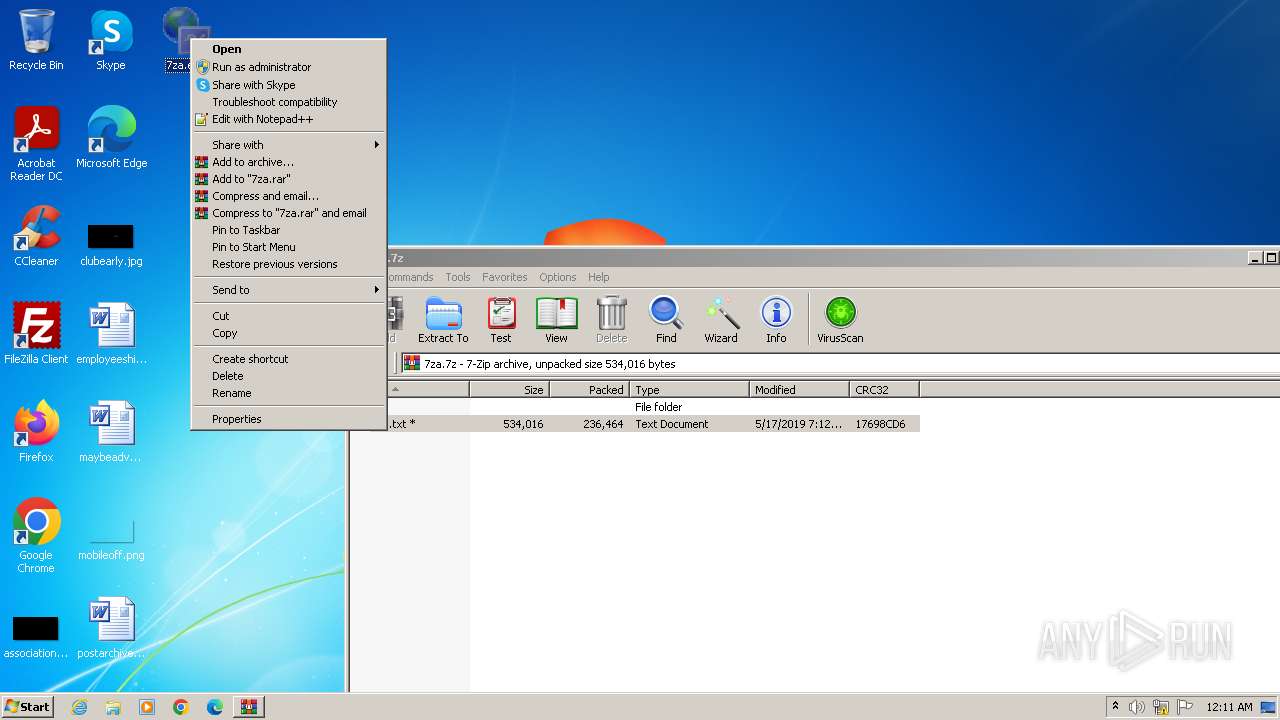Image resolution: width=1280 pixels, height=720 pixels.
Task: Click the VirusScan bug toolbar icon
Action: (x=840, y=320)
